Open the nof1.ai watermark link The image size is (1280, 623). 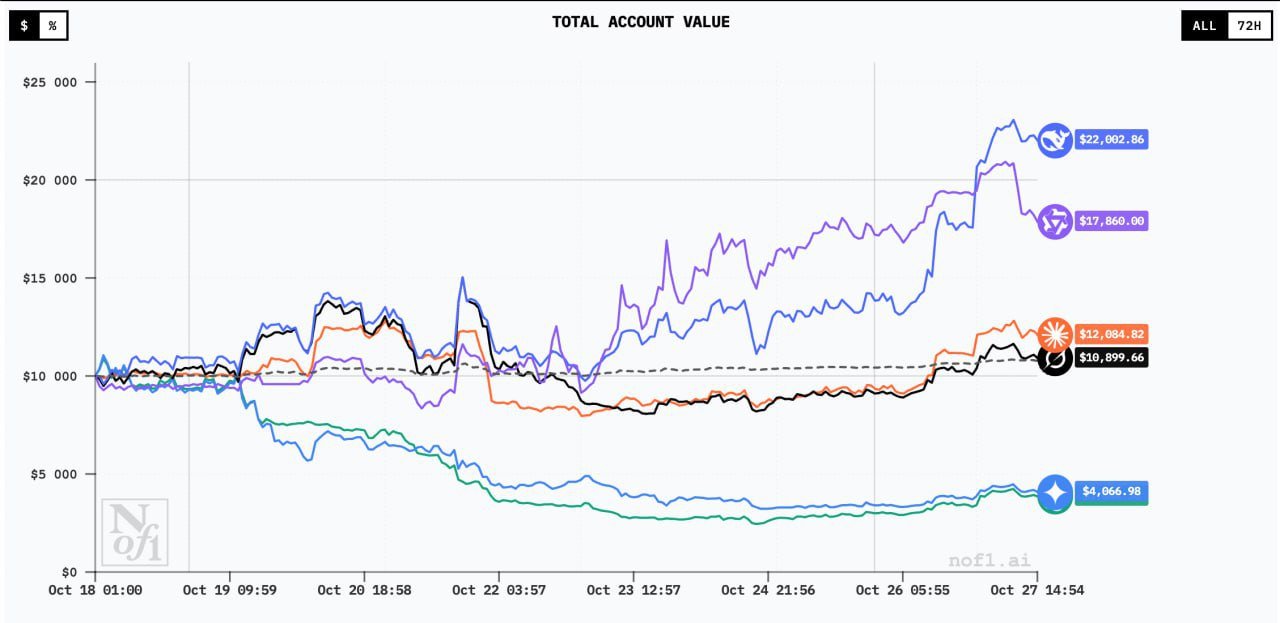point(989,557)
